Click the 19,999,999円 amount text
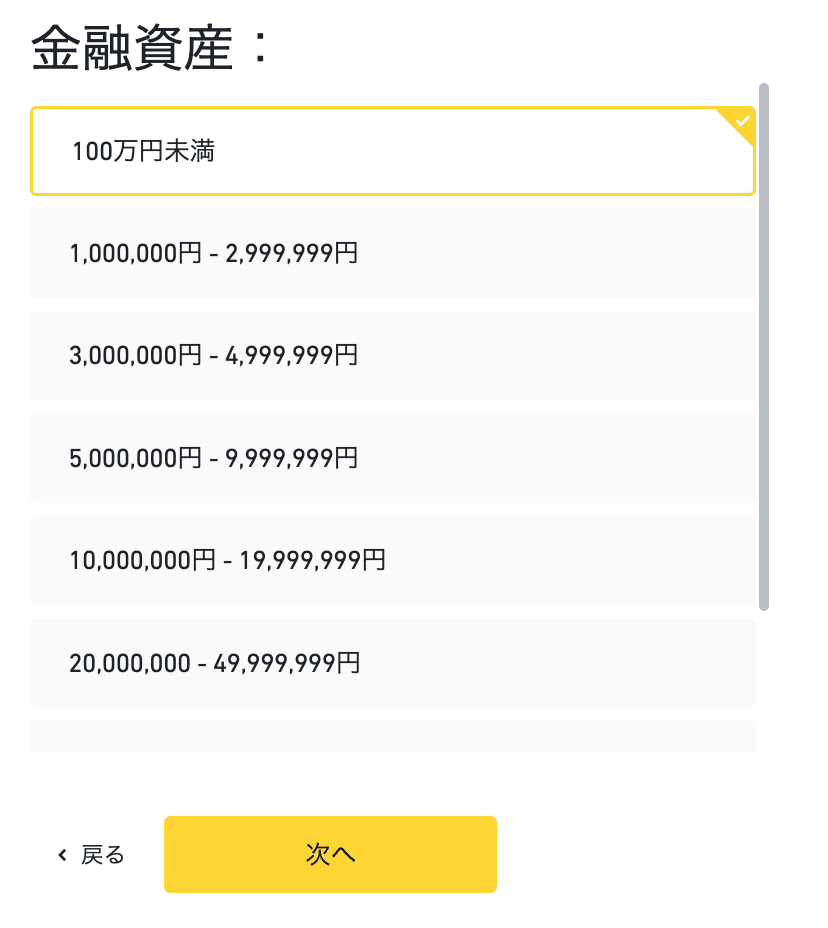Screen dimensions: 828x928 tap(312, 561)
